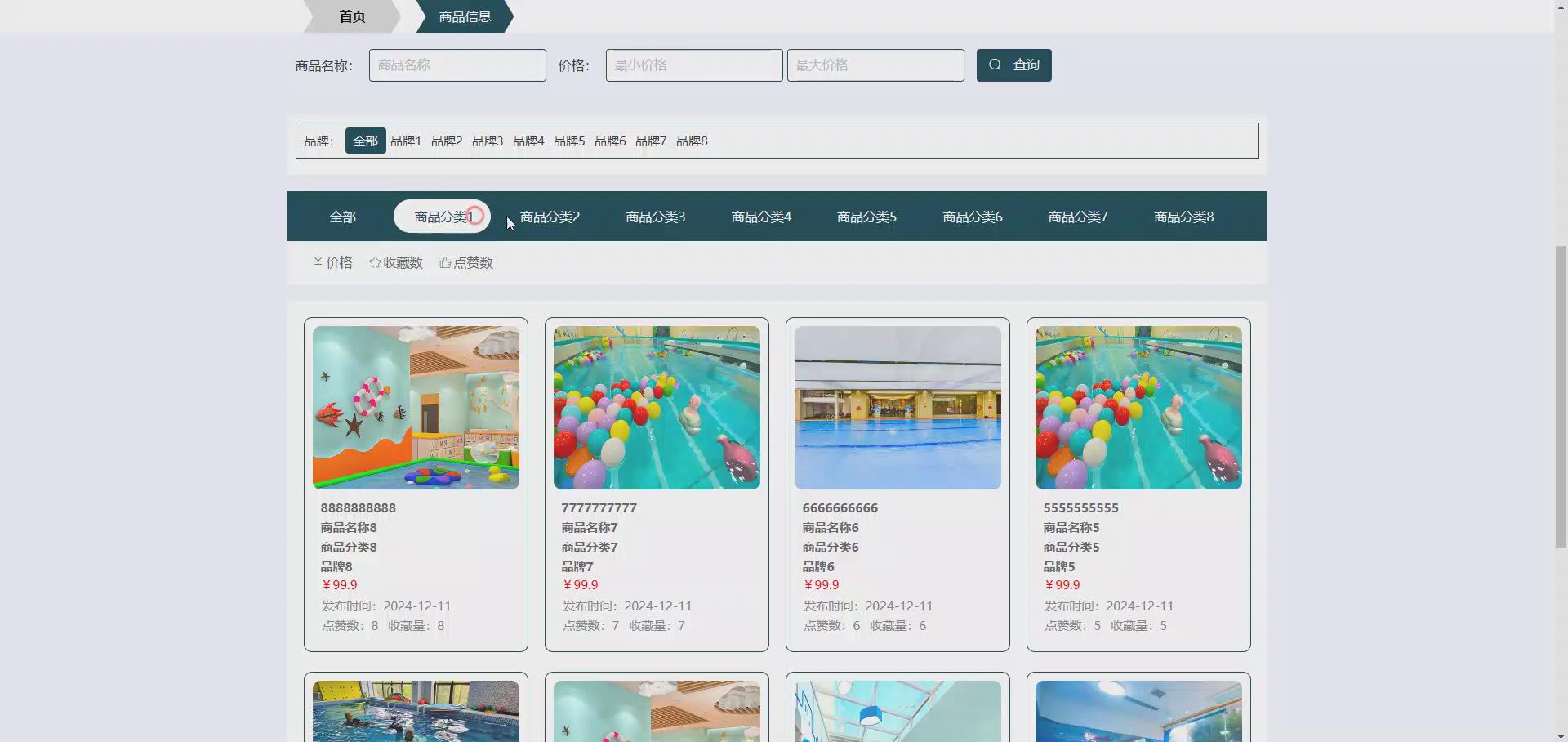Filter by 品牌3
Screen dimensions: 1568x742
click(488, 141)
